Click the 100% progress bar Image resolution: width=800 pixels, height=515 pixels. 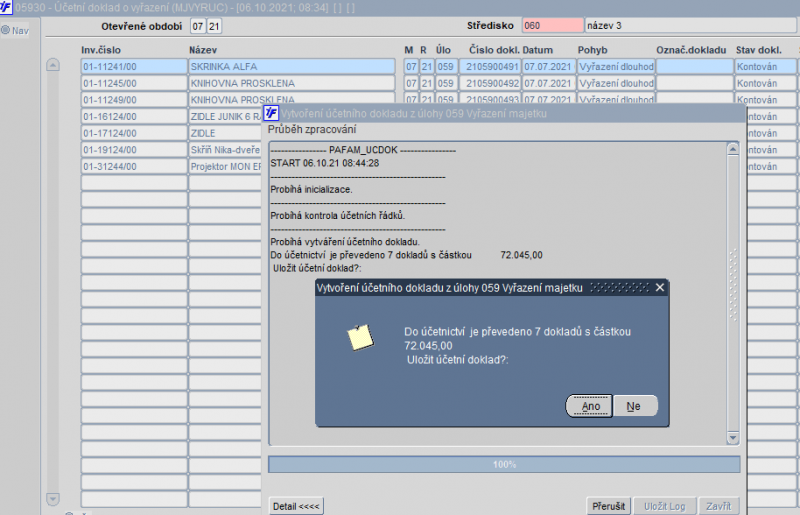[504, 464]
